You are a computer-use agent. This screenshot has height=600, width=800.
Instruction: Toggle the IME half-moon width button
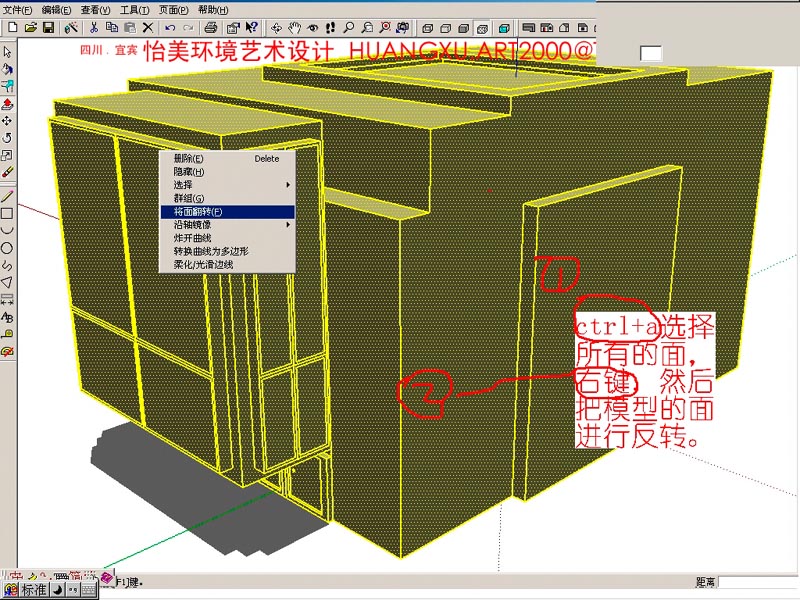click(57, 590)
